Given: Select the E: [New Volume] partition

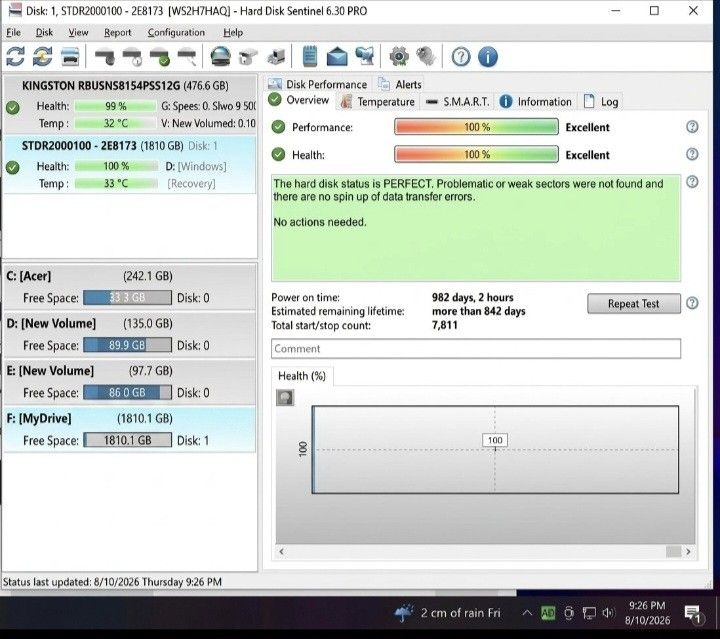Looking at the screenshot, I should tap(130, 382).
